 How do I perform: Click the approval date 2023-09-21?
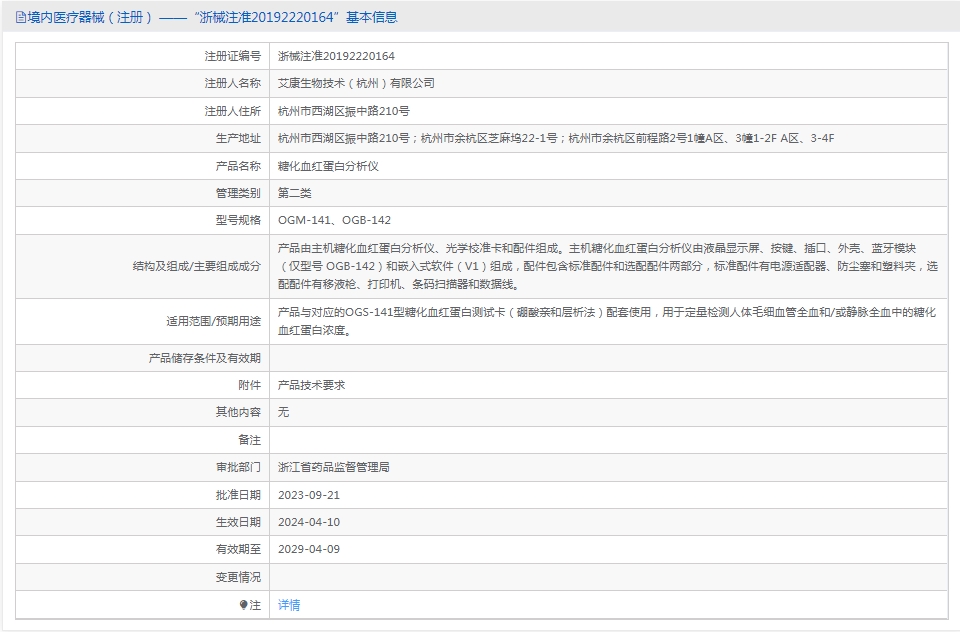pyautogui.click(x=309, y=495)
